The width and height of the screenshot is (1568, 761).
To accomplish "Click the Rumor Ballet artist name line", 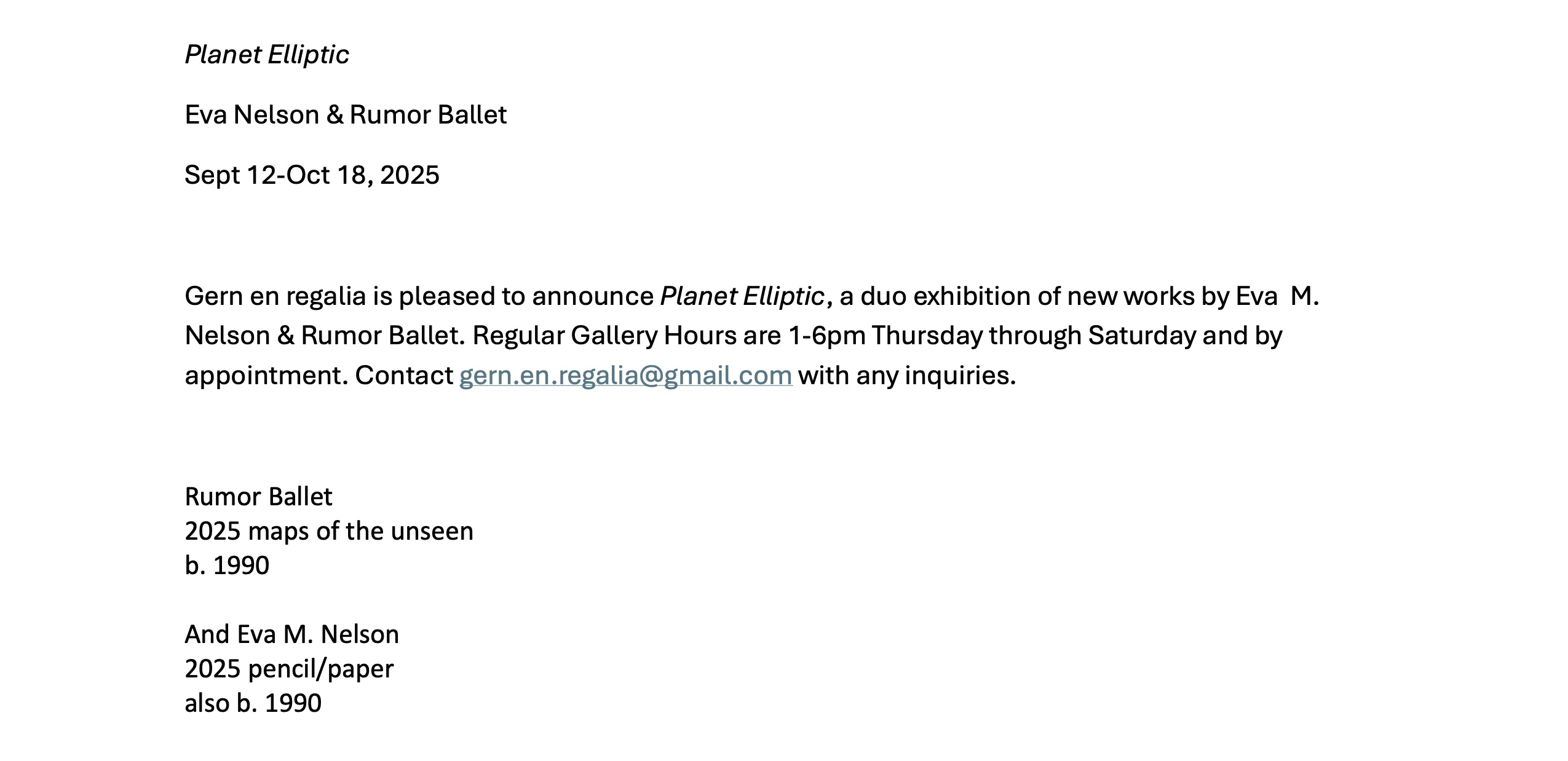I will [258, 497].
